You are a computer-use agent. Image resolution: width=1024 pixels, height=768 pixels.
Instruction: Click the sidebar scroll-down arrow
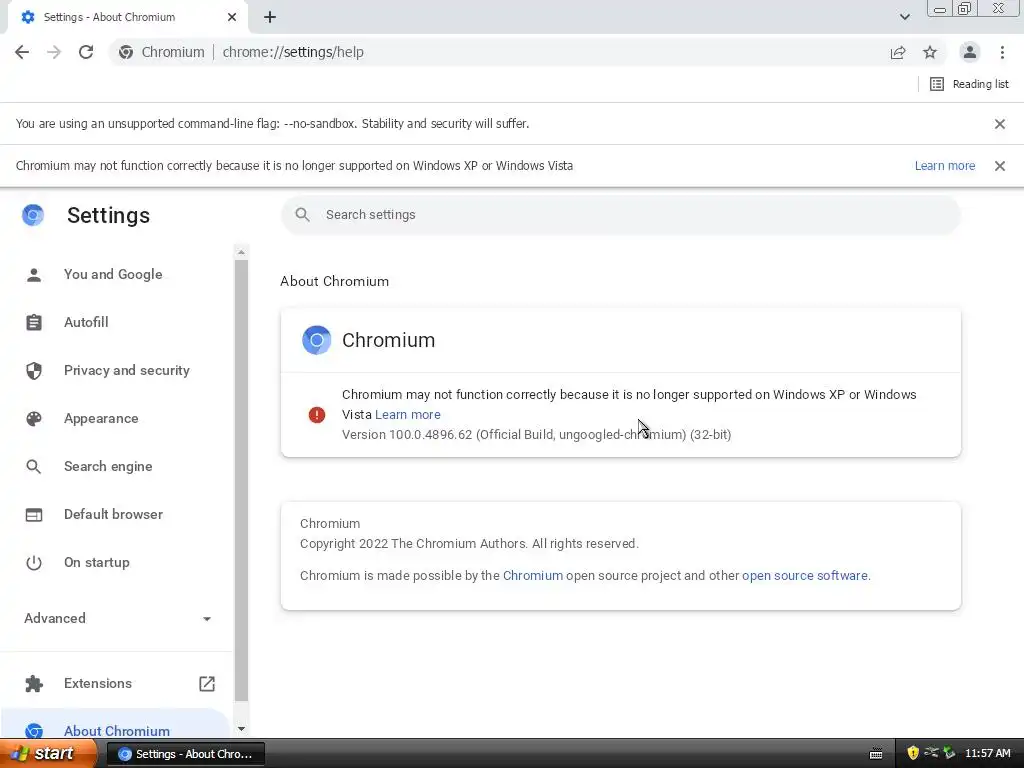tap(241, 729)
